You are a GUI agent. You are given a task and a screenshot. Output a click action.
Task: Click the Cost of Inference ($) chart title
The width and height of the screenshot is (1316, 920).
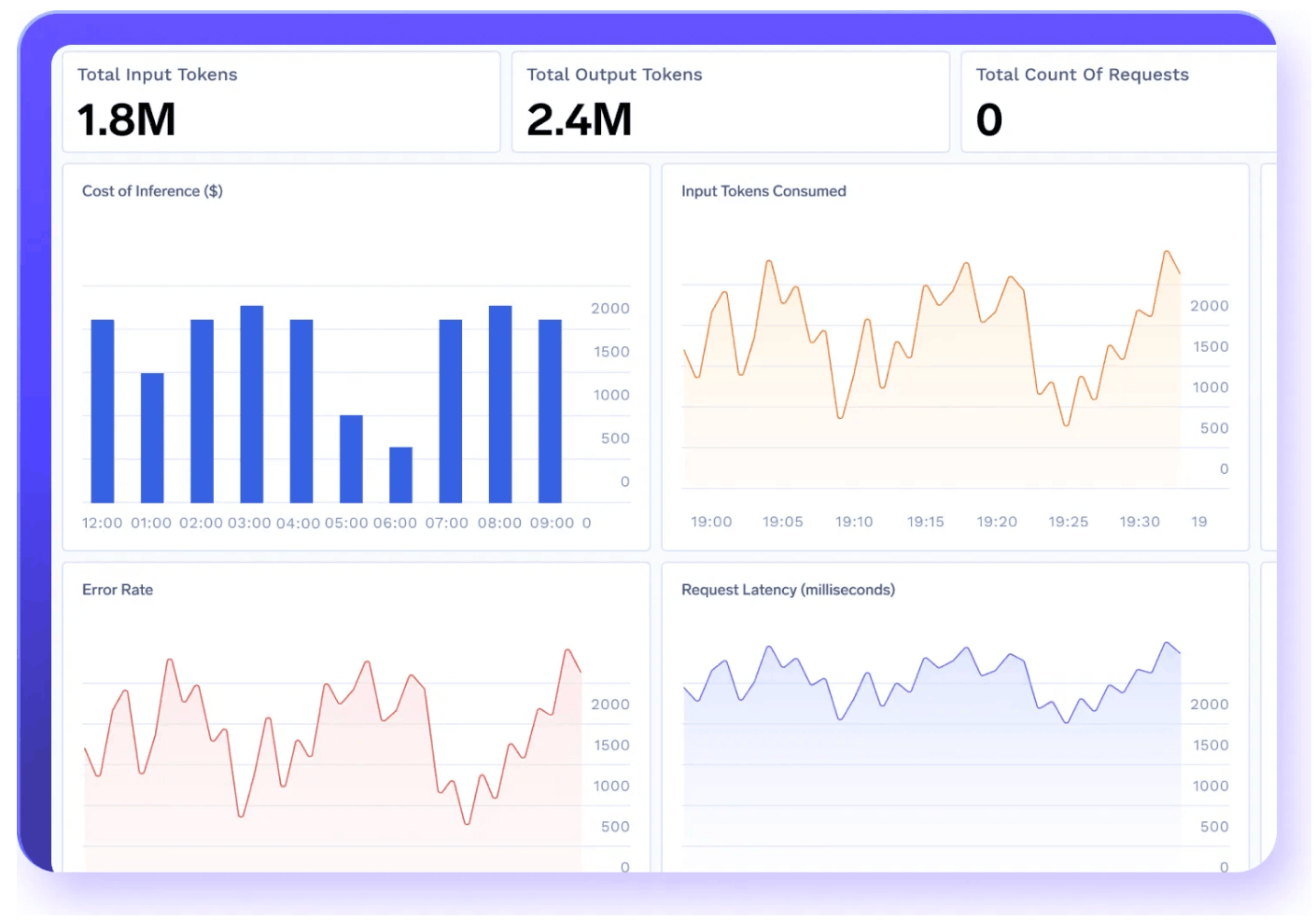point(152,191)
